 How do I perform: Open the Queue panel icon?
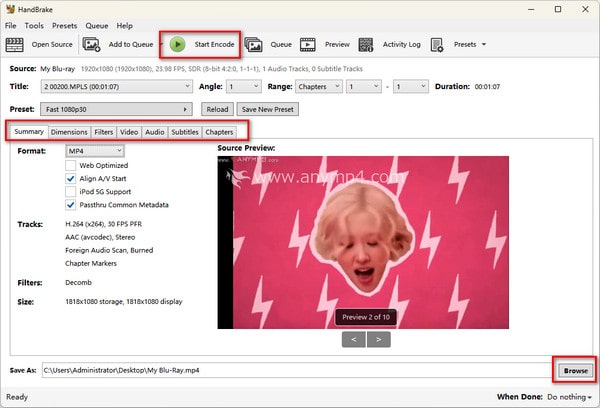(x=254, y=44)
